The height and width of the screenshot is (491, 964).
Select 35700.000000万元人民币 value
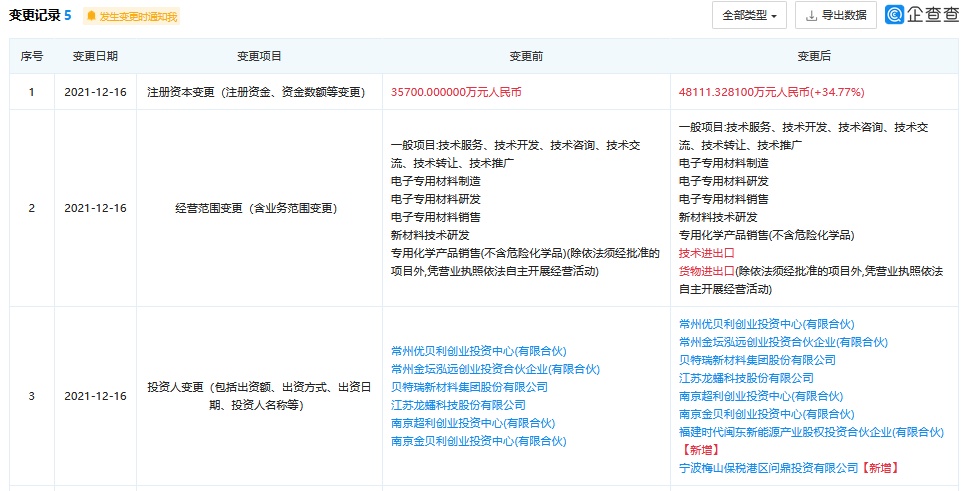(x=456, y=92)
